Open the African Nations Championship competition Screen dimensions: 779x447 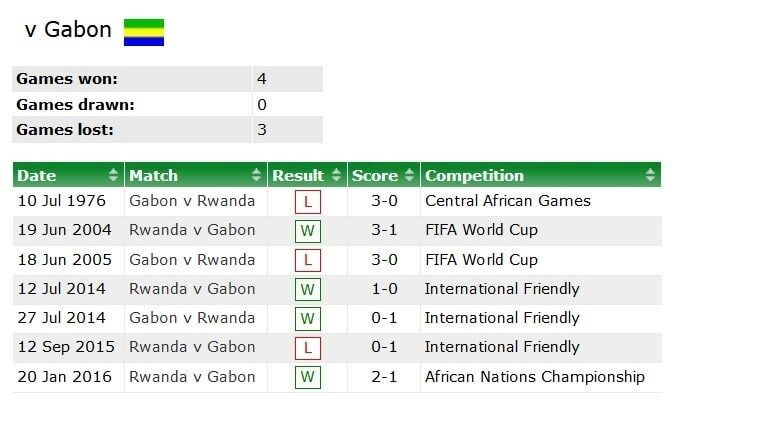pos(535,377)
